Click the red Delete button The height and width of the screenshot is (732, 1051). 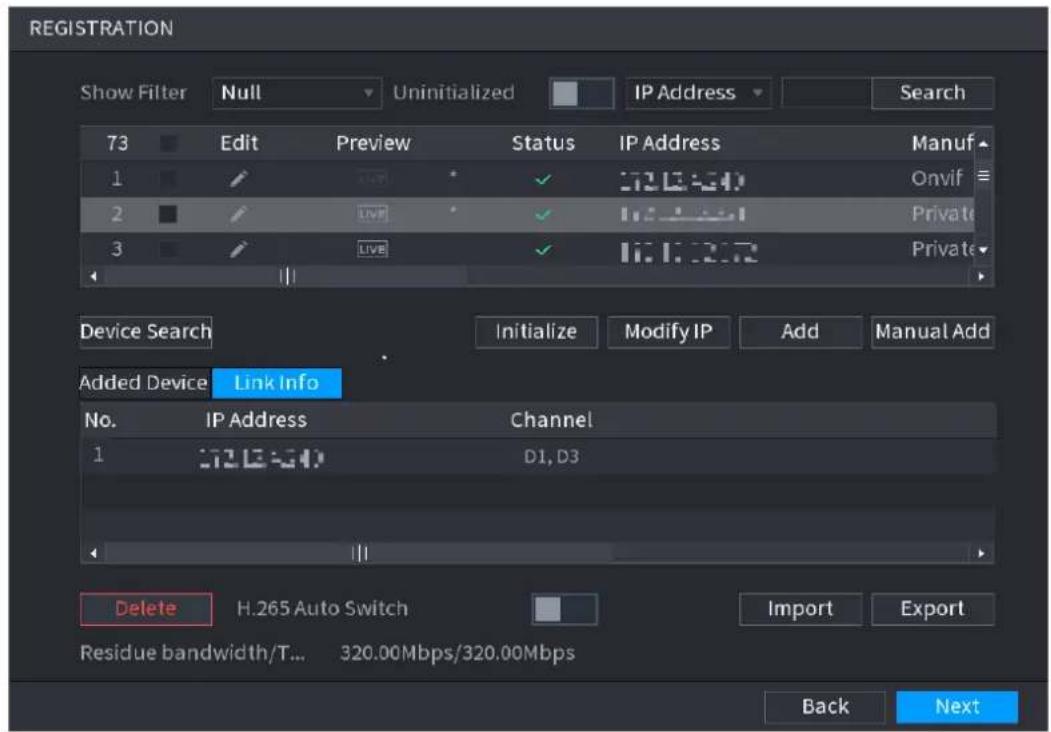click(145, 609)
